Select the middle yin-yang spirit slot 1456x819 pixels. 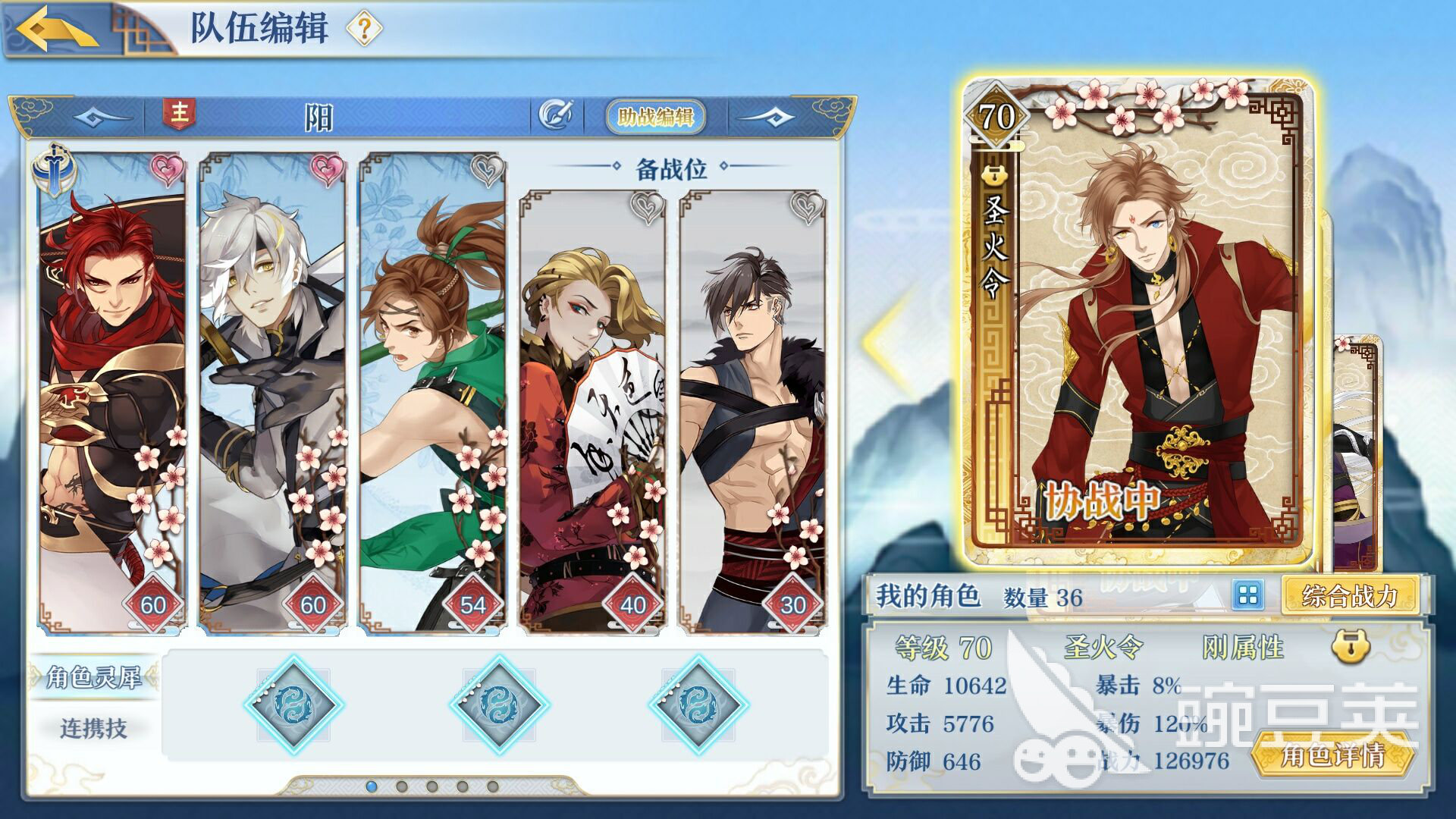pyautogui.click(x=499, y=704)
